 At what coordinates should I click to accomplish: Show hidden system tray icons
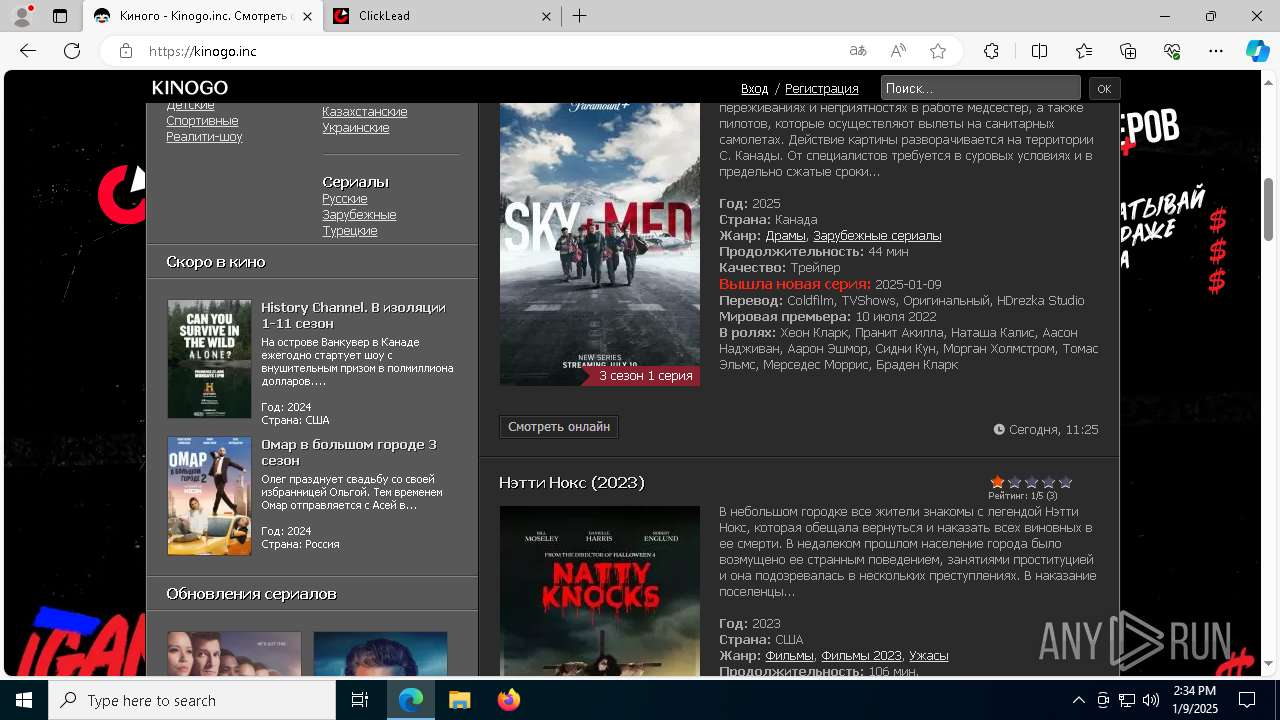coord(1078,700)
